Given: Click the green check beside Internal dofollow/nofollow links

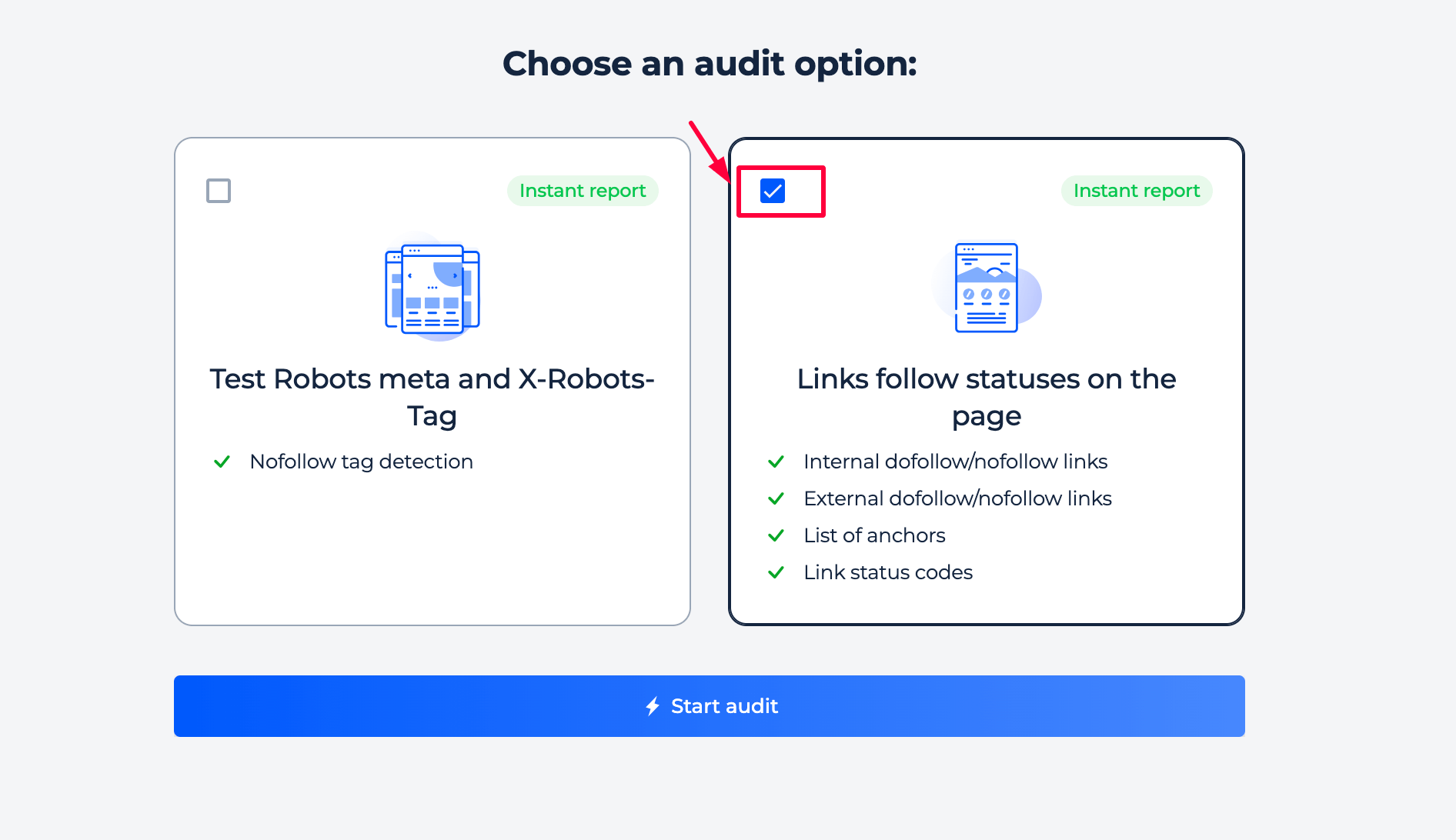Looking at the screenshot, I should (776, 462).
